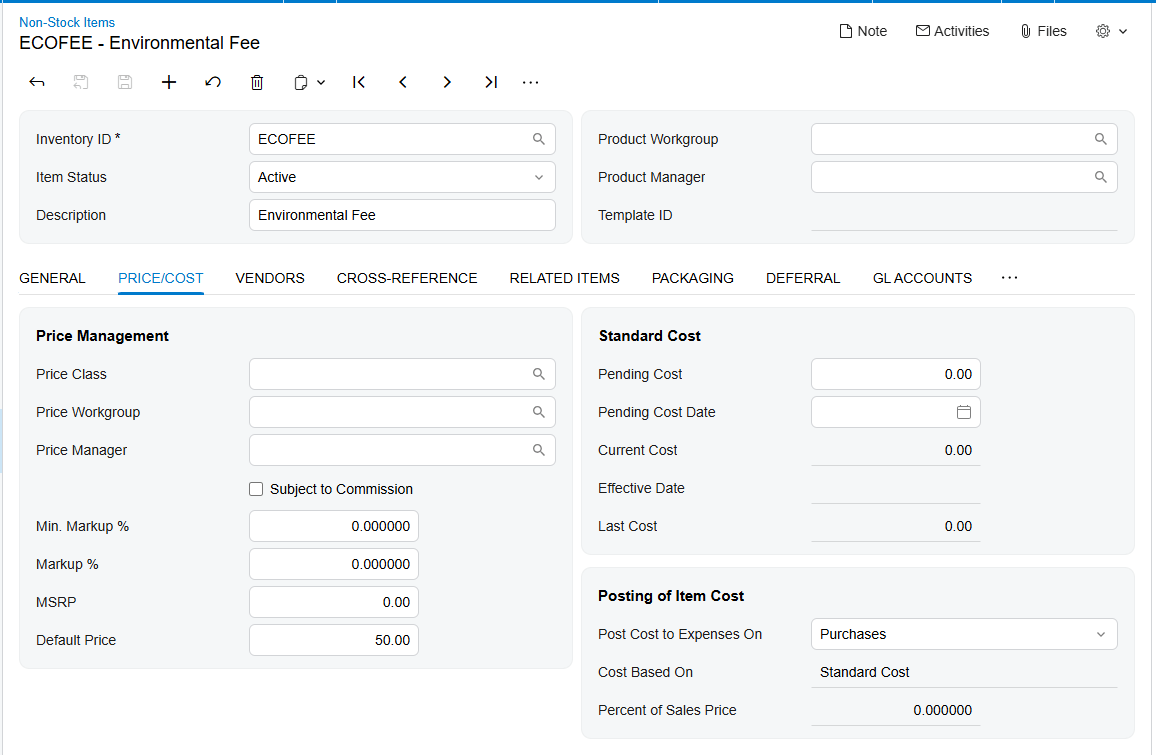Click the Description field

(402, 215)
